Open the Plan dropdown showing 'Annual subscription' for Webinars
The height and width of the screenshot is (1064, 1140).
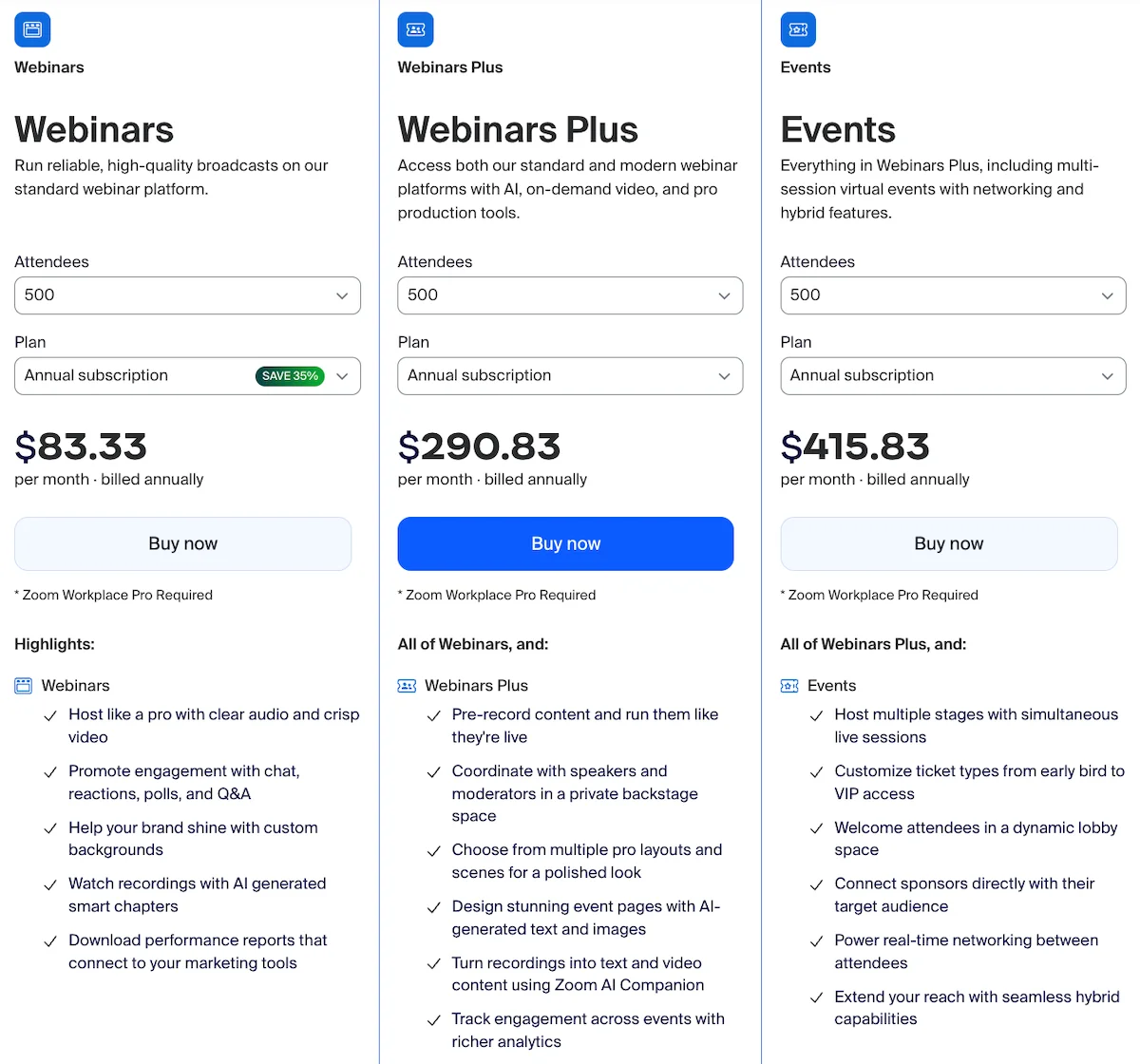187,376
